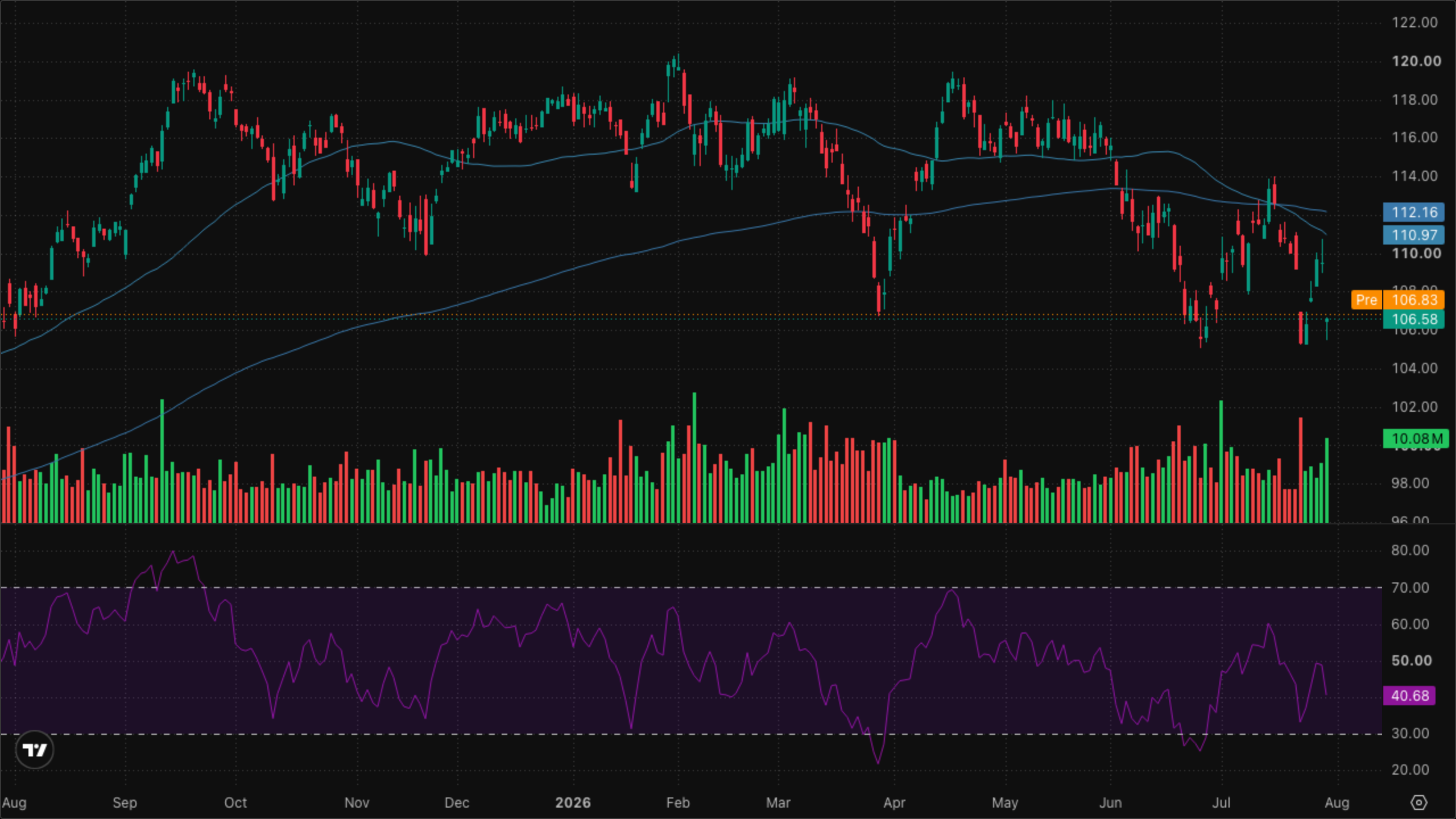Select the Jul month marker
Image resolution: width=1456 pixels, height=819 pixels.
click(x=1221, y=803)
